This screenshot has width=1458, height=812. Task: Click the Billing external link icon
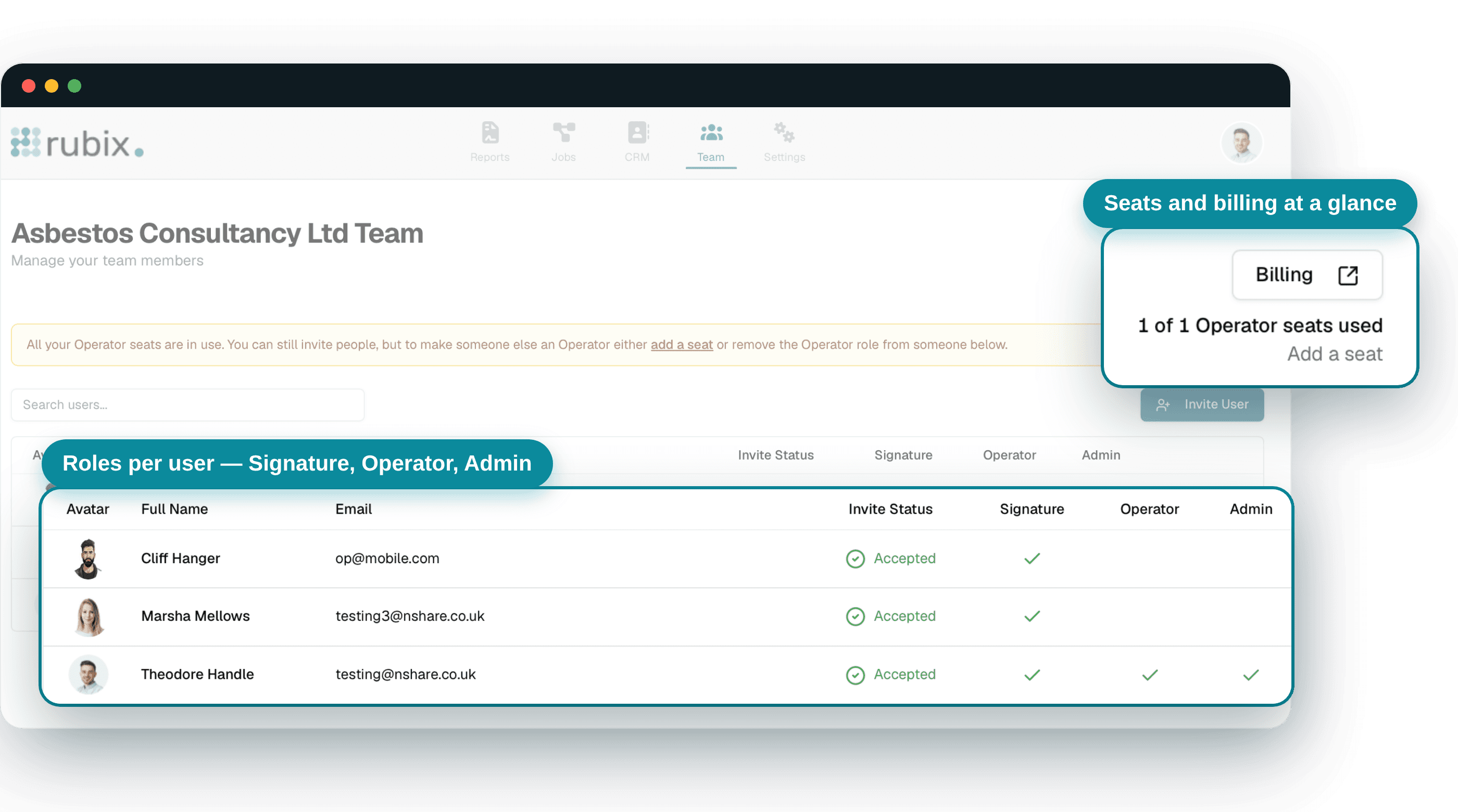coord(1348,275)
